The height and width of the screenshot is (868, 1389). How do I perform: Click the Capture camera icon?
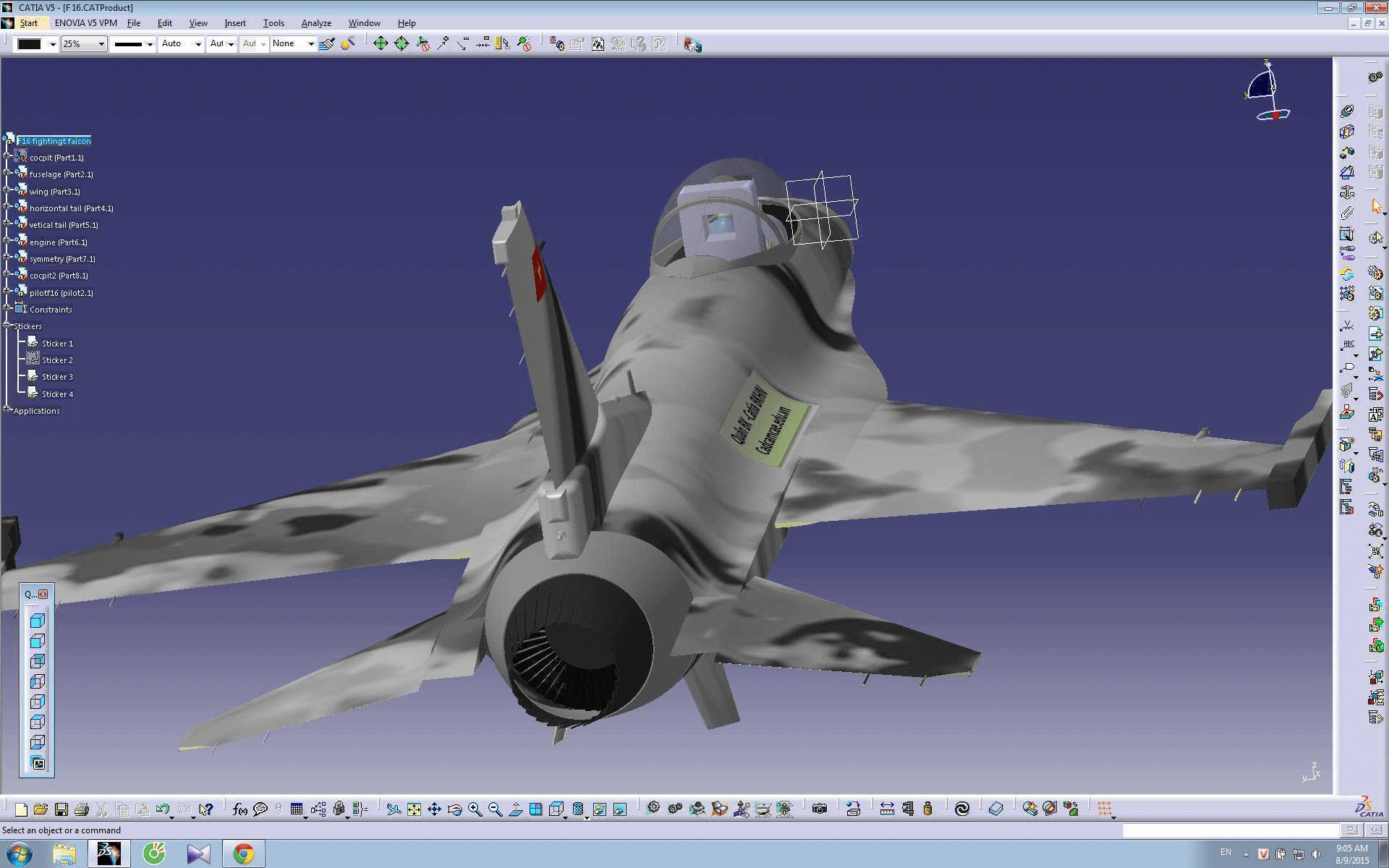(x=820, y=809)
